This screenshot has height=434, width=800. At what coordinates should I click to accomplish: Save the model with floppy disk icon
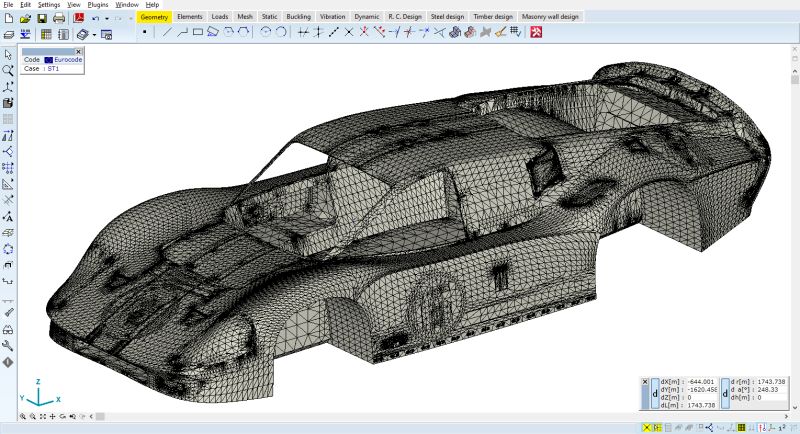pos(42,18)
